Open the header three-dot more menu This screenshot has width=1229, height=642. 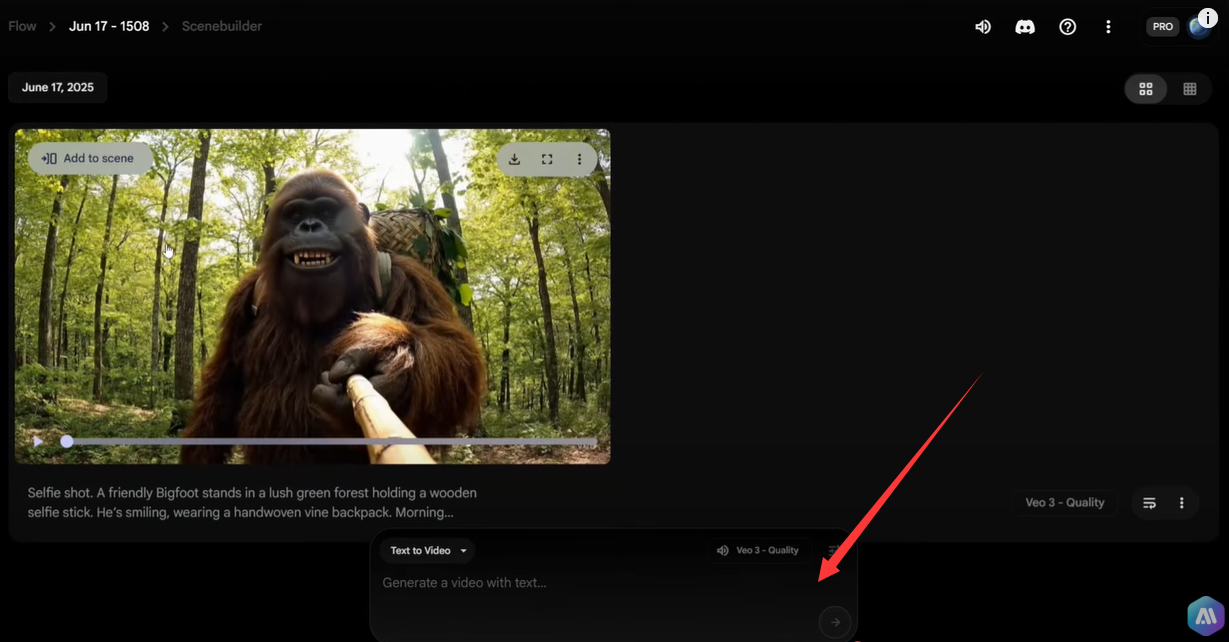coord(1108,27)
